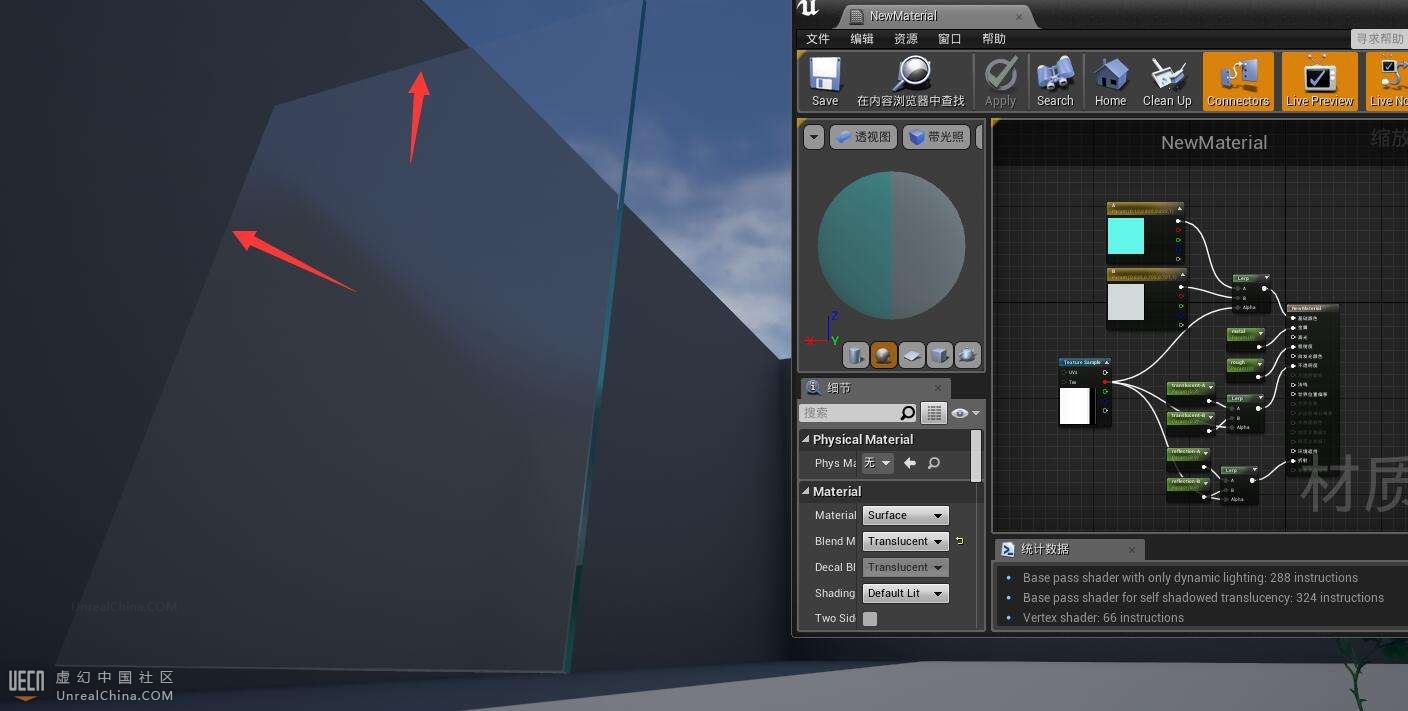Use selected physical material arrow
Screen dimensions: 1408x711
pyautogui.click(x=909, y=463)
